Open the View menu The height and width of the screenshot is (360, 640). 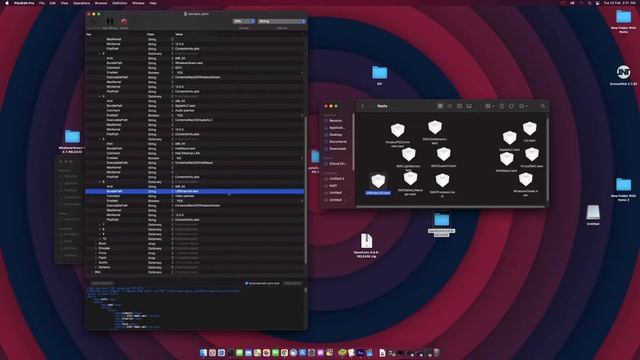pos(64,3)
